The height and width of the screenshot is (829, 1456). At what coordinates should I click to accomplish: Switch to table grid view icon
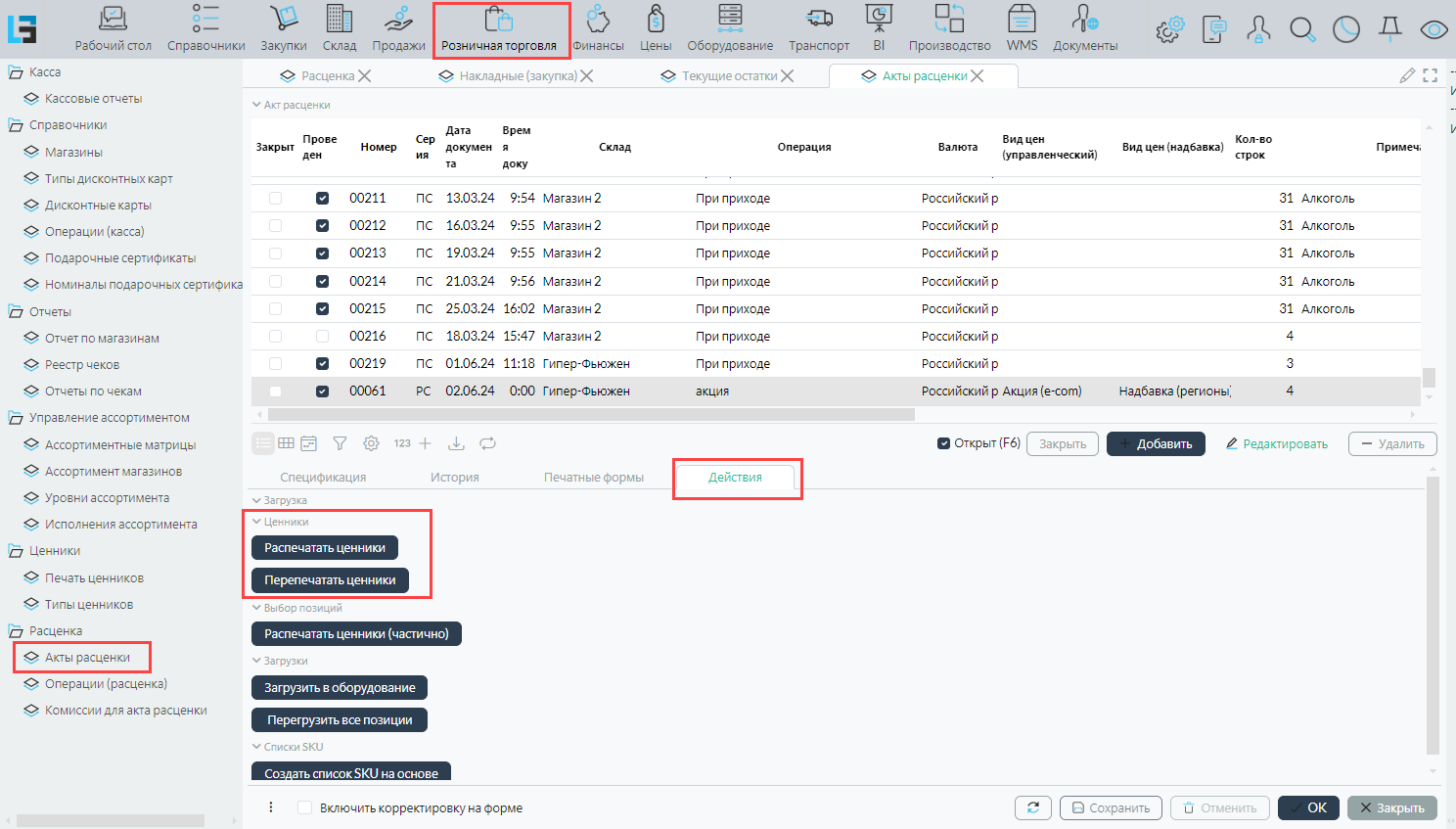(286, 443)
